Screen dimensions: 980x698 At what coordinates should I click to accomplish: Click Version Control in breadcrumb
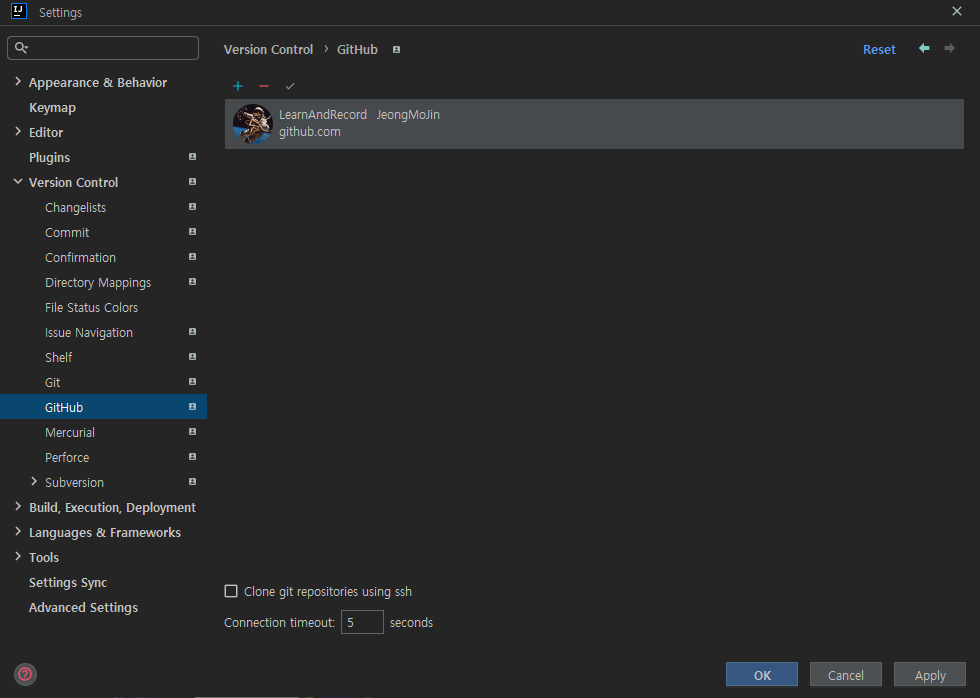point(268,49)
